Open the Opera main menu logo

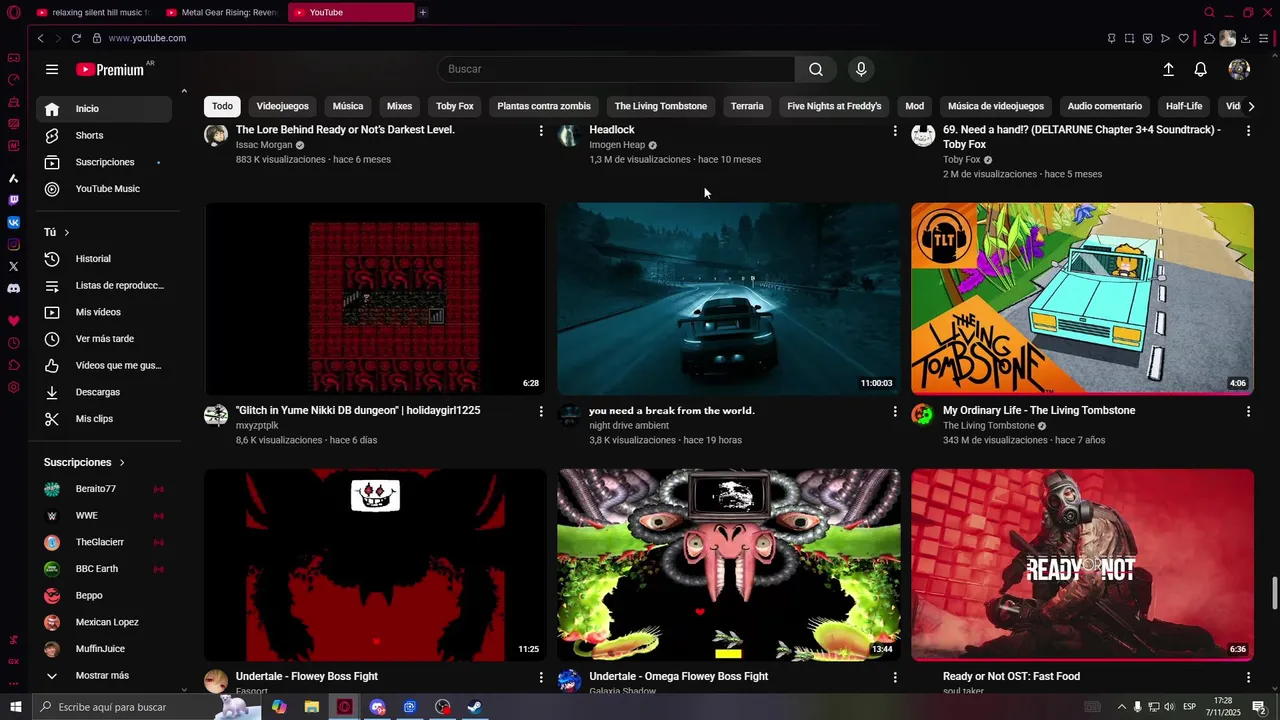(x=13, y=12)
